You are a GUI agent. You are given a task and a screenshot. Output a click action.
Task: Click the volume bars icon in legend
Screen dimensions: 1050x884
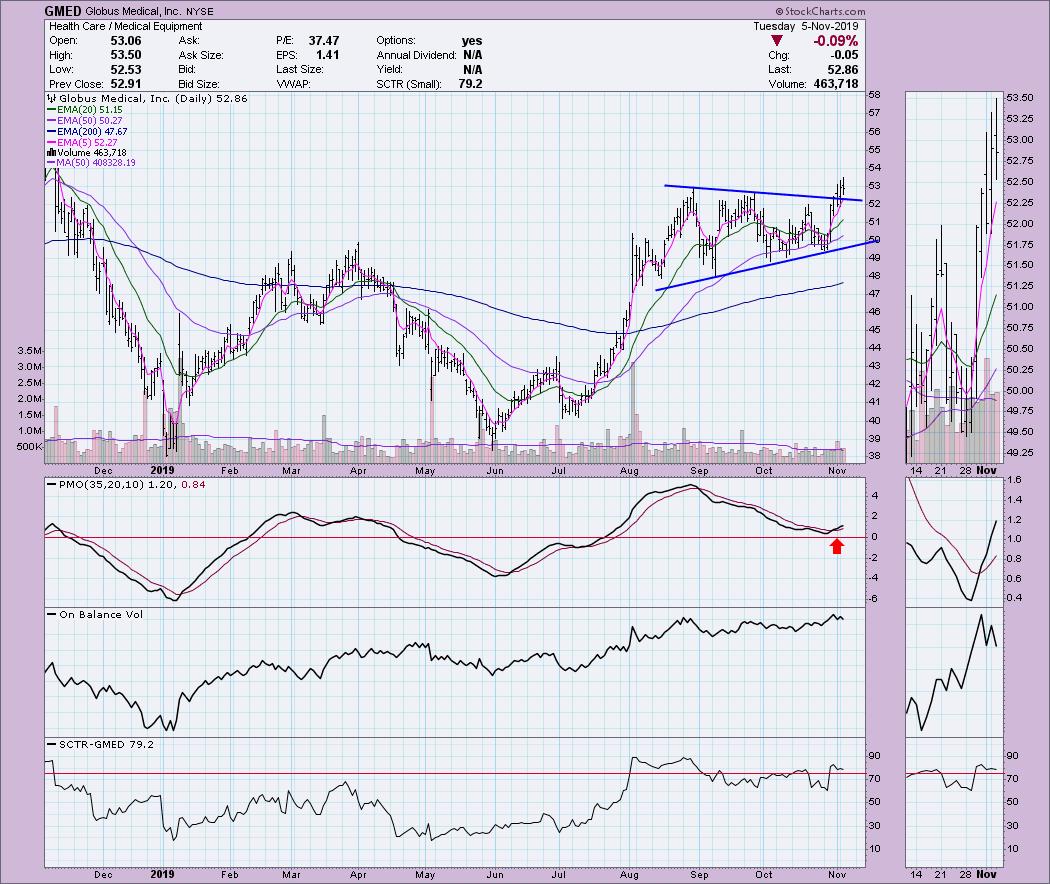point(50,152)
